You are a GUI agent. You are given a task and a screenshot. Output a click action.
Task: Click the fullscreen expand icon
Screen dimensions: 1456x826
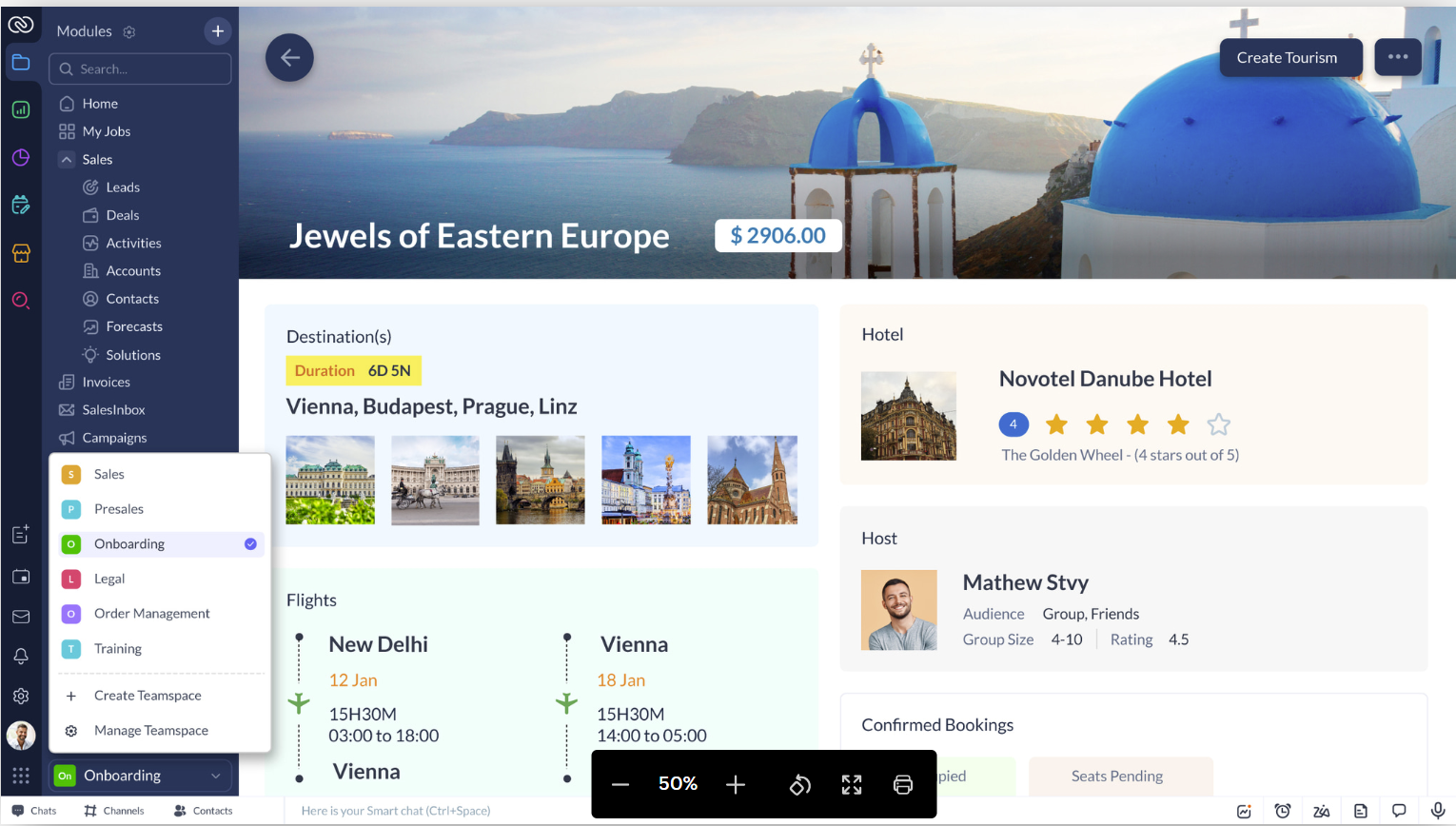pos(851,784)
